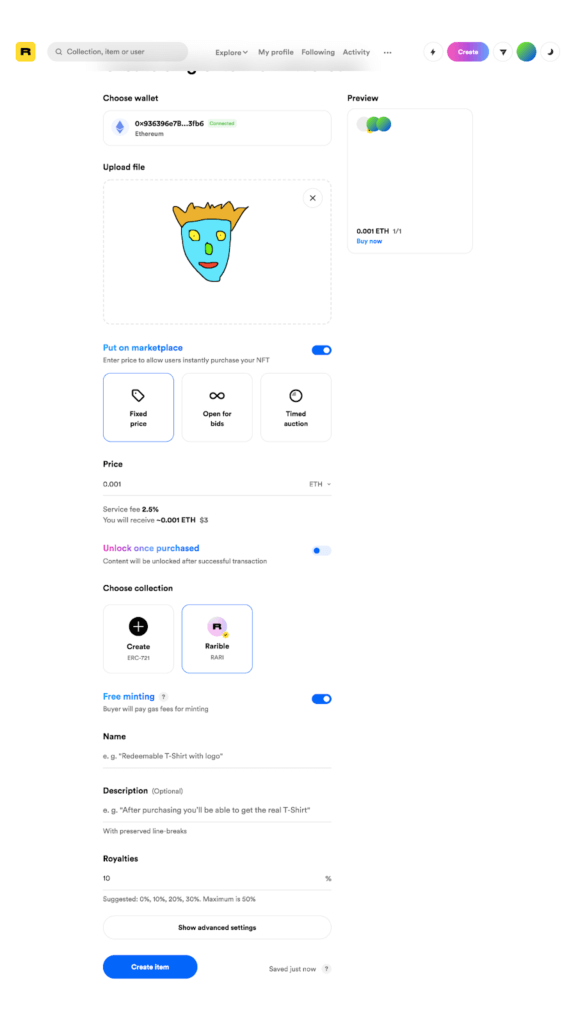Disable the Free minting switch
Viewport: 576px width, 1024px height.
[321, 699]
